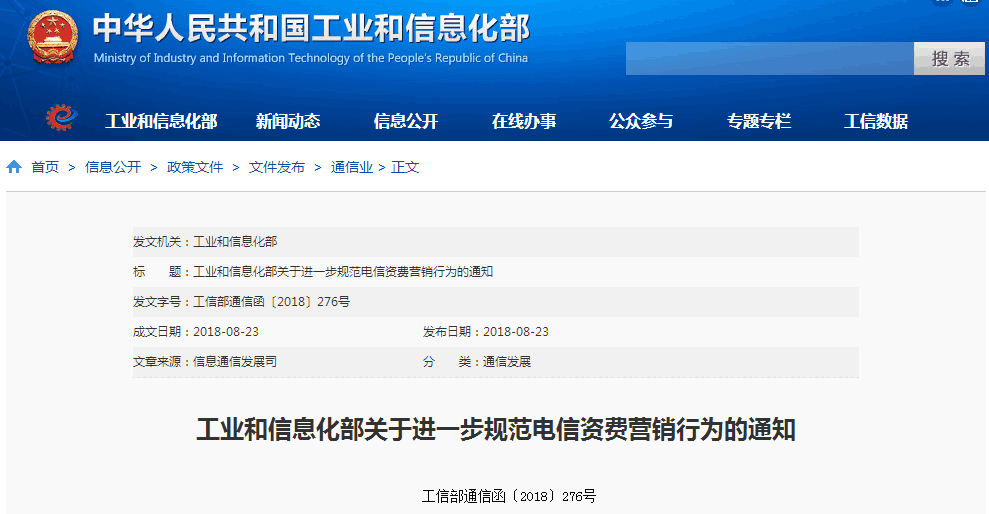Open the 在线办事 menu
989x514 pixels.
pyautogui.click(x=524, y=121)
